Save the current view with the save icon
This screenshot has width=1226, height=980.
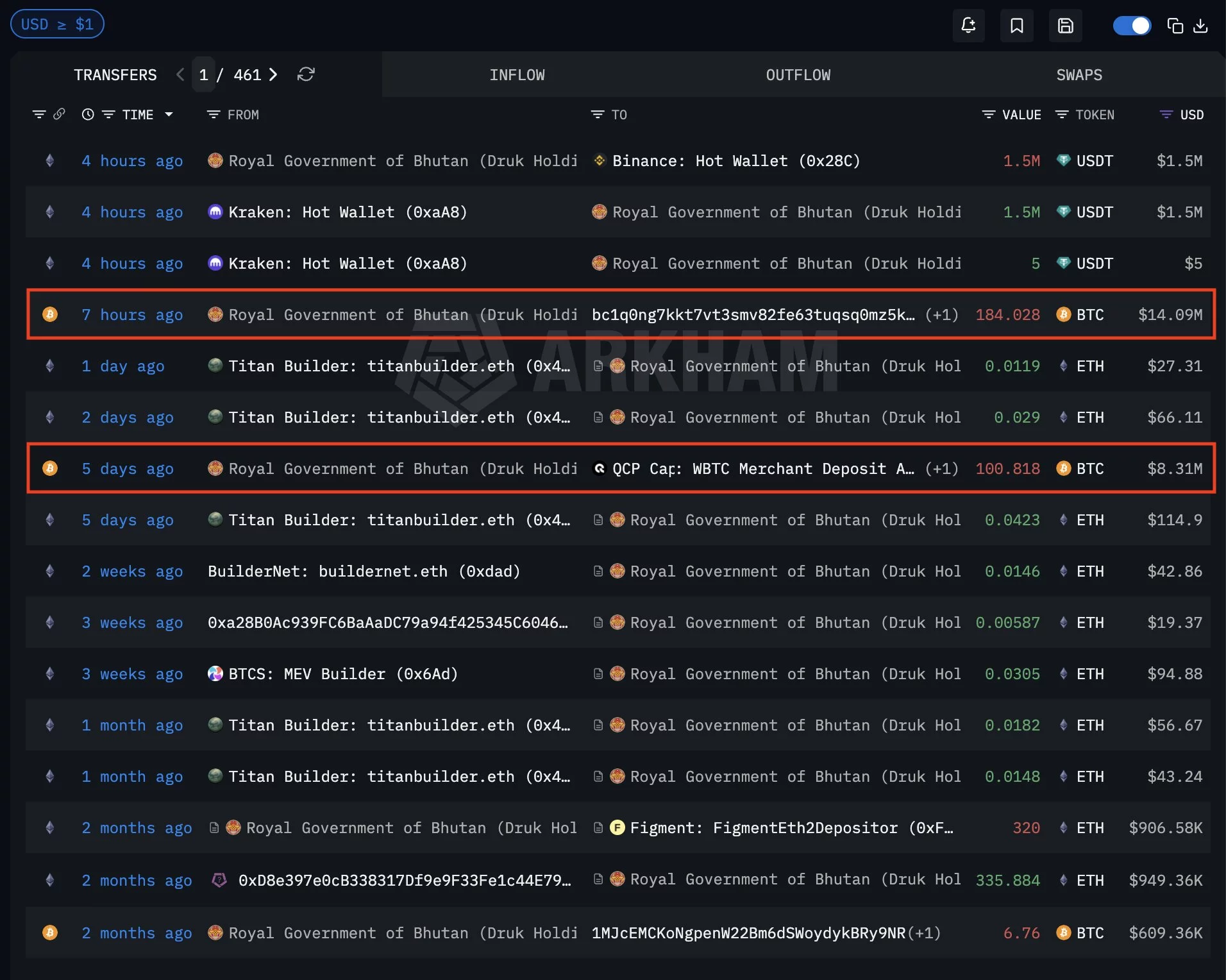tap(1065, 25)
